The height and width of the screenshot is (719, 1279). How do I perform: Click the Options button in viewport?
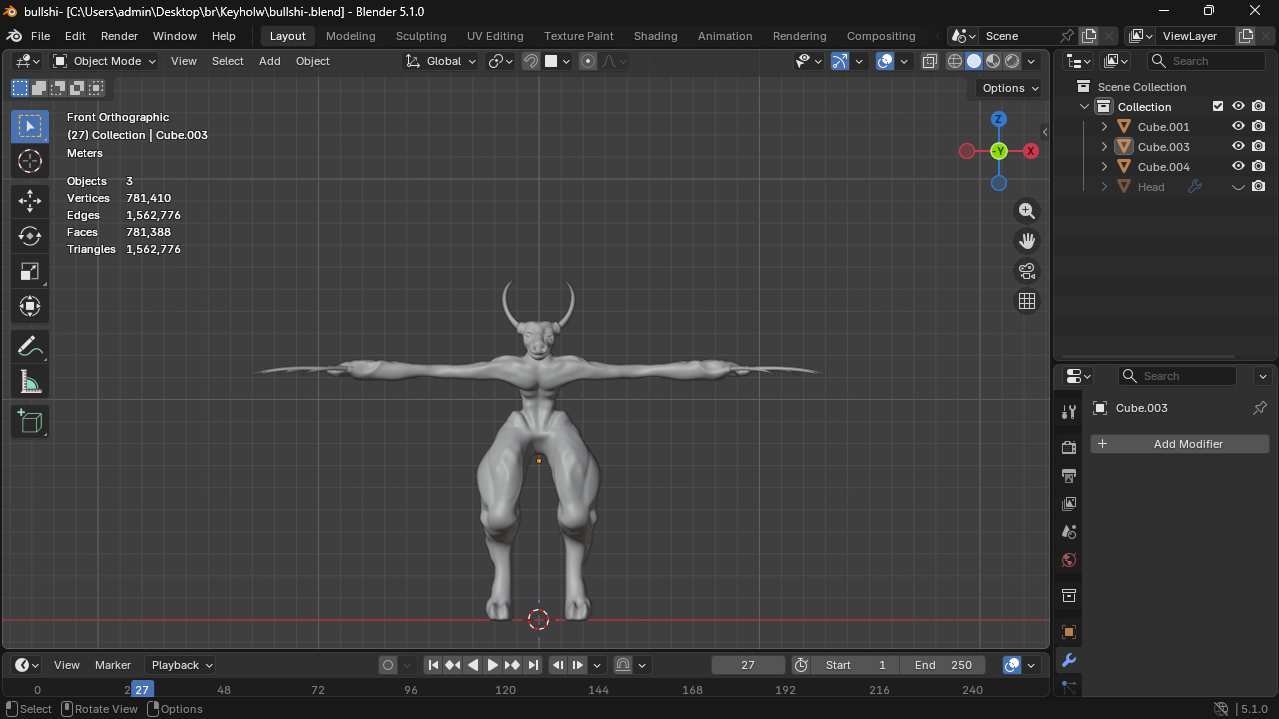(1010, 88)
